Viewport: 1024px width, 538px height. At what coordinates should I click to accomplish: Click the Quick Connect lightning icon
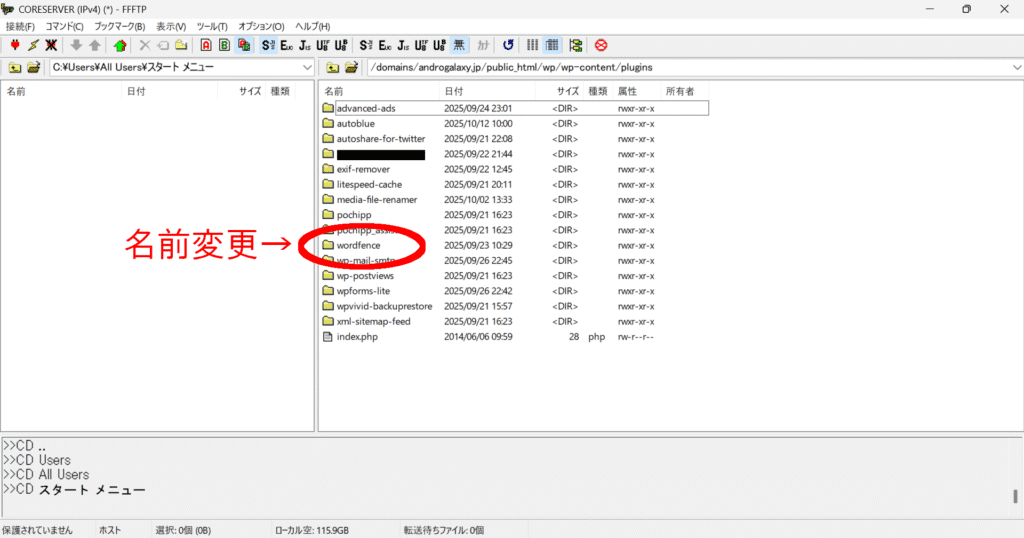pyautogui.click(x=33, y=45)
